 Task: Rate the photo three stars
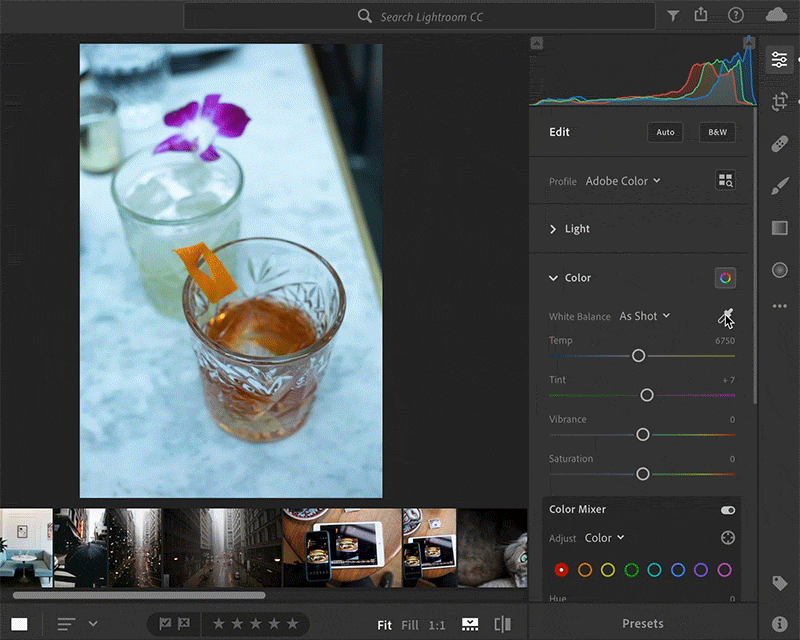coord(256,624)
